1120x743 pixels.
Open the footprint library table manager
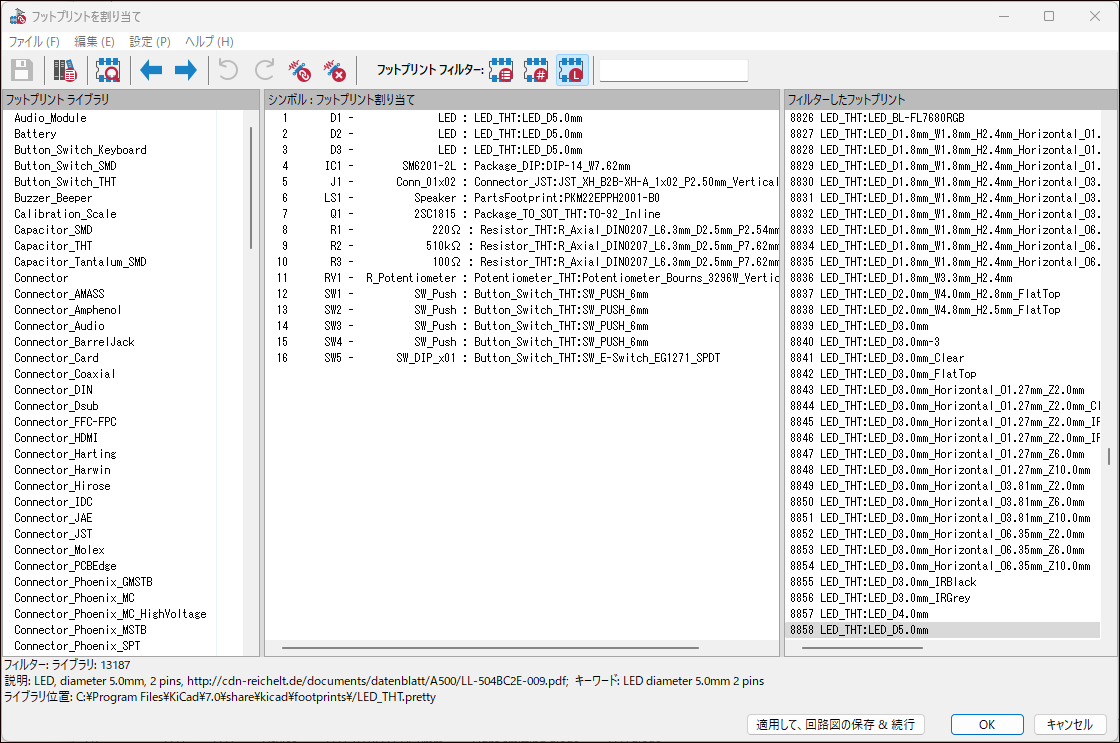pyautogui.click(x=65, y=70)
